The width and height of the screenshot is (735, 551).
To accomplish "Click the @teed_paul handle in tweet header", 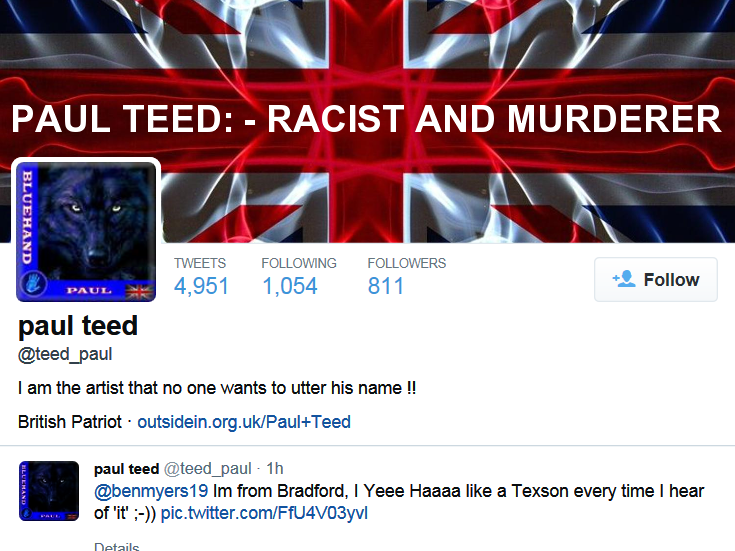I will pos(208,469).
